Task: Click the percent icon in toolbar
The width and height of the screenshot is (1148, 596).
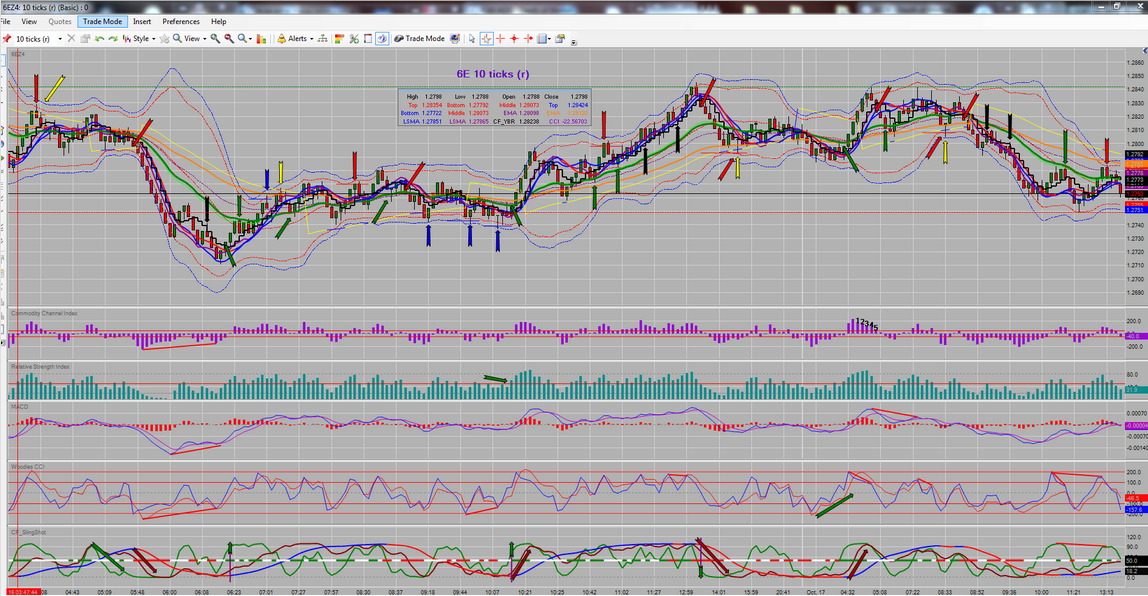Action: tap(354, 39)
